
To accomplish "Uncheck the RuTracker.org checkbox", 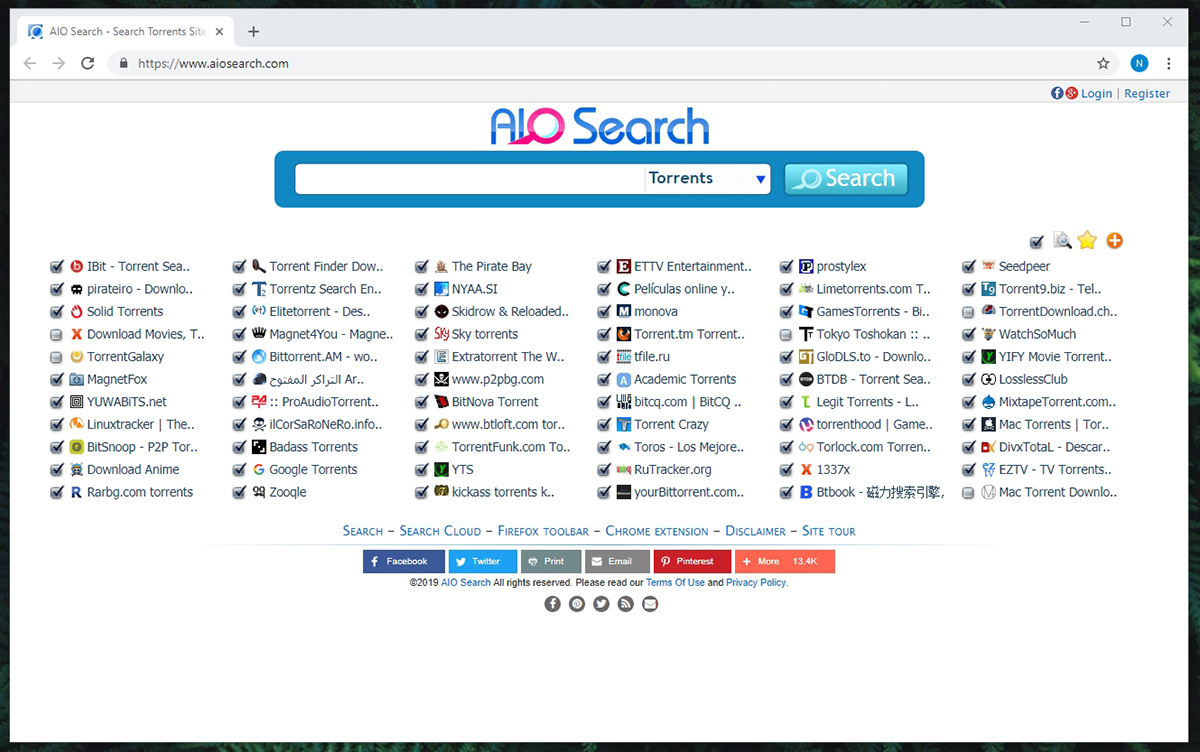I will (604, 470).
